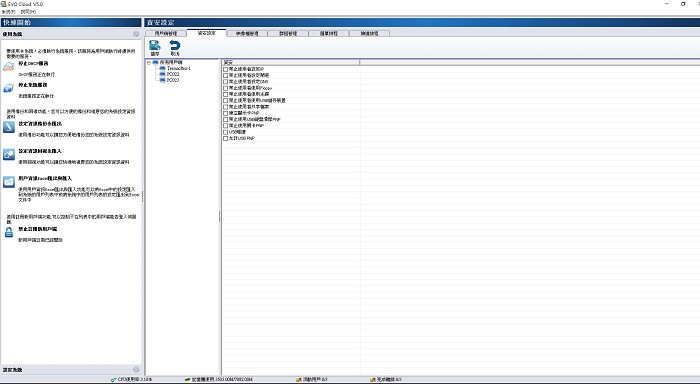Image resolution: width=700 pixels, height=384 pixels.
Task: Click the Excel export/import user data icon
Action: [9, 182]
